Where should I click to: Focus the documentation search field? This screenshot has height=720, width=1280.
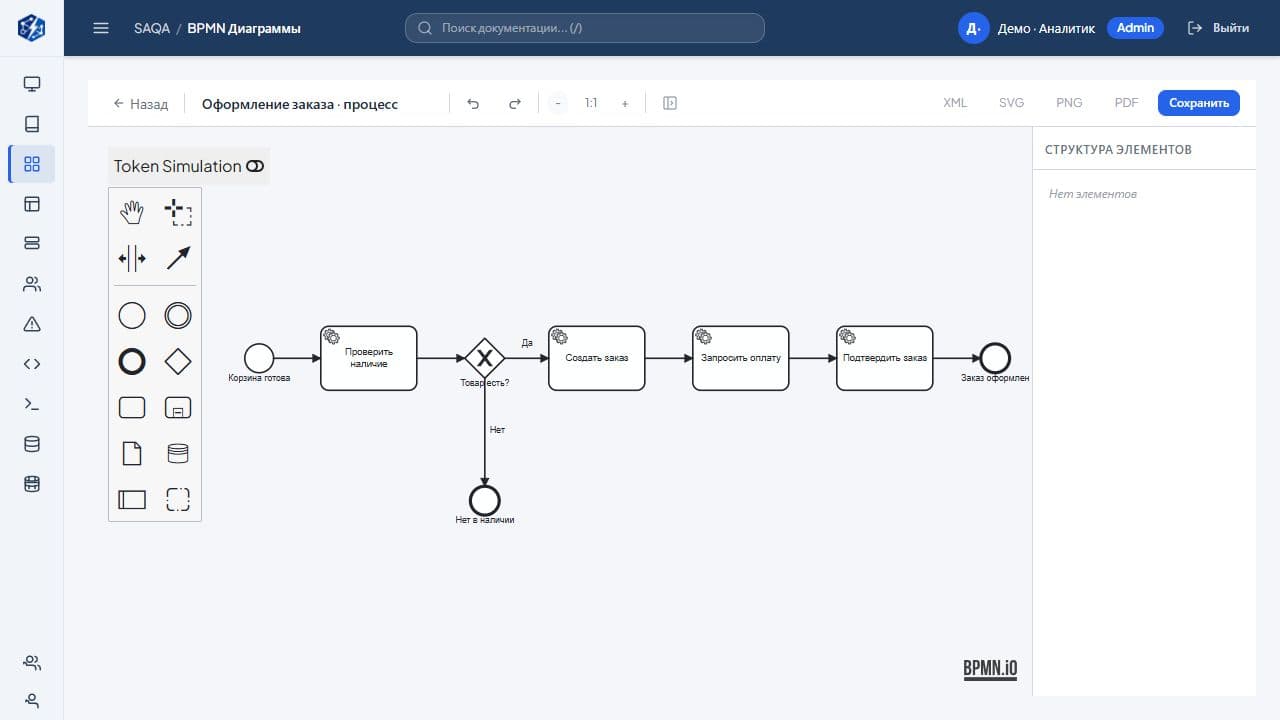pyautogui.click(x=585, y=28)
